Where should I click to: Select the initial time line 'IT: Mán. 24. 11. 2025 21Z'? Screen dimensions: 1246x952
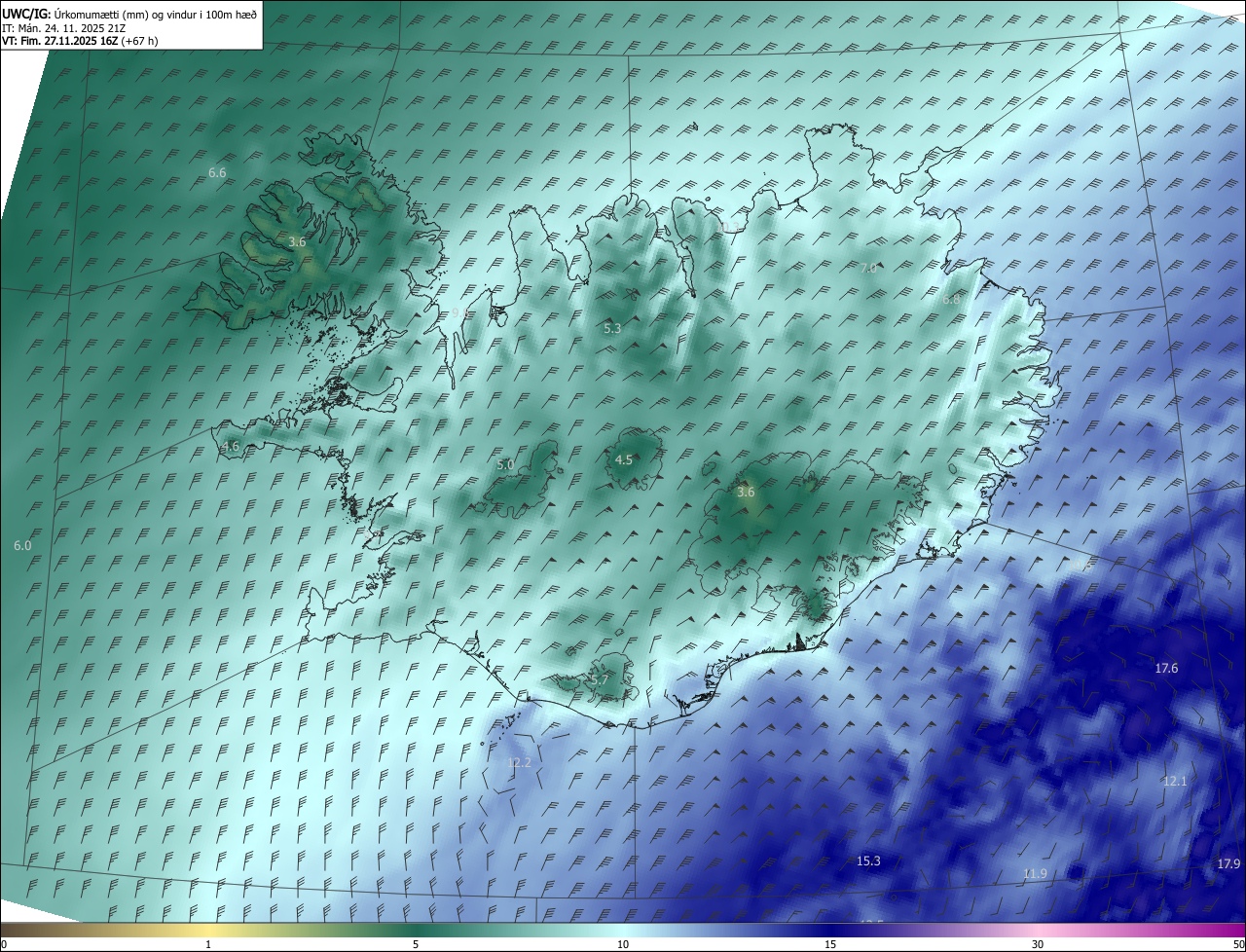pyautogui.click(x=64, y=27)
